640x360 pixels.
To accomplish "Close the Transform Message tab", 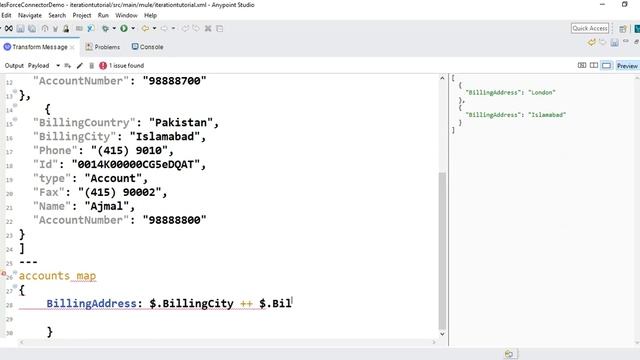I will pyautogui.click(x=72, y=47).
